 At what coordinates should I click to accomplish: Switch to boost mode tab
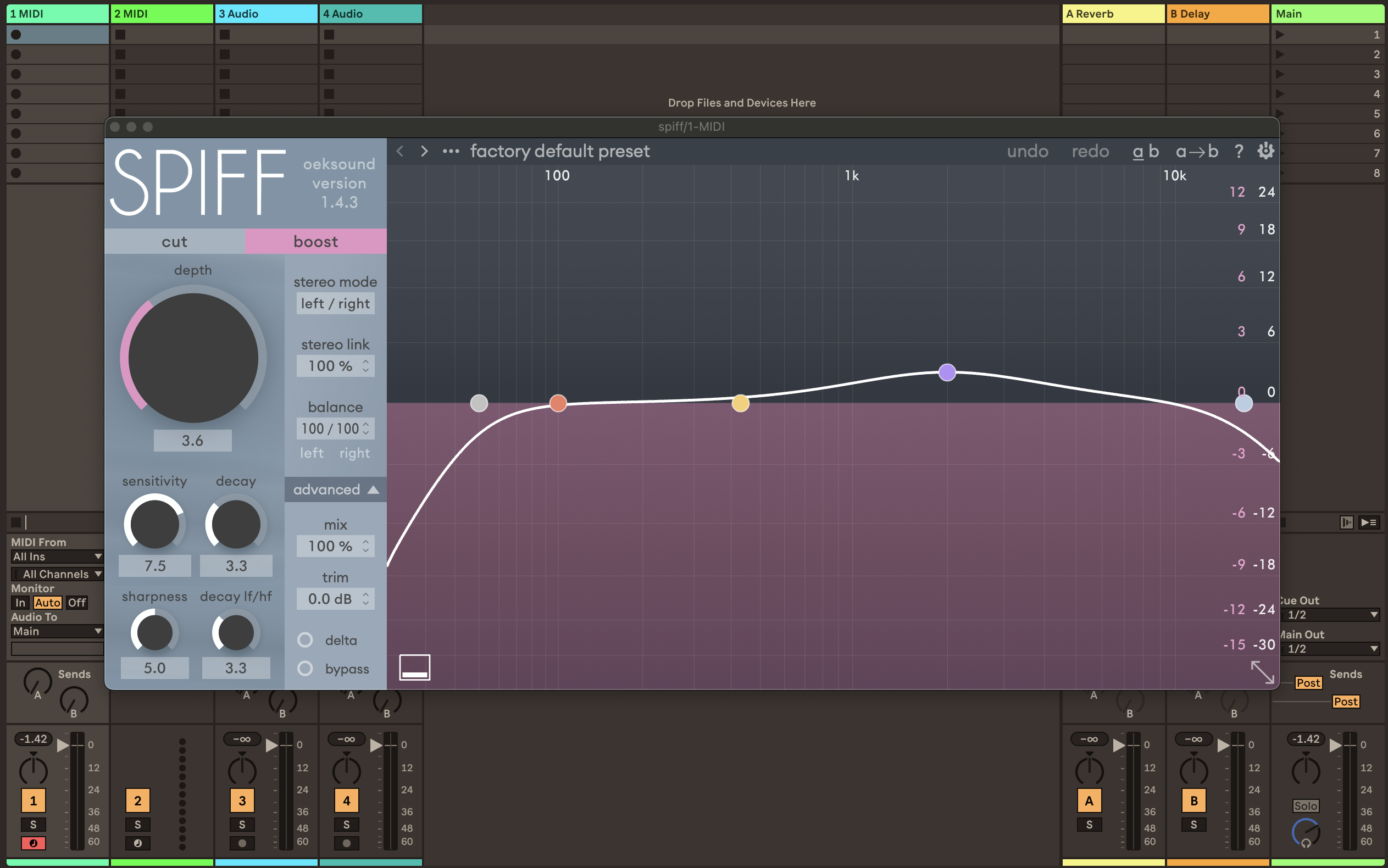(316, 242)
